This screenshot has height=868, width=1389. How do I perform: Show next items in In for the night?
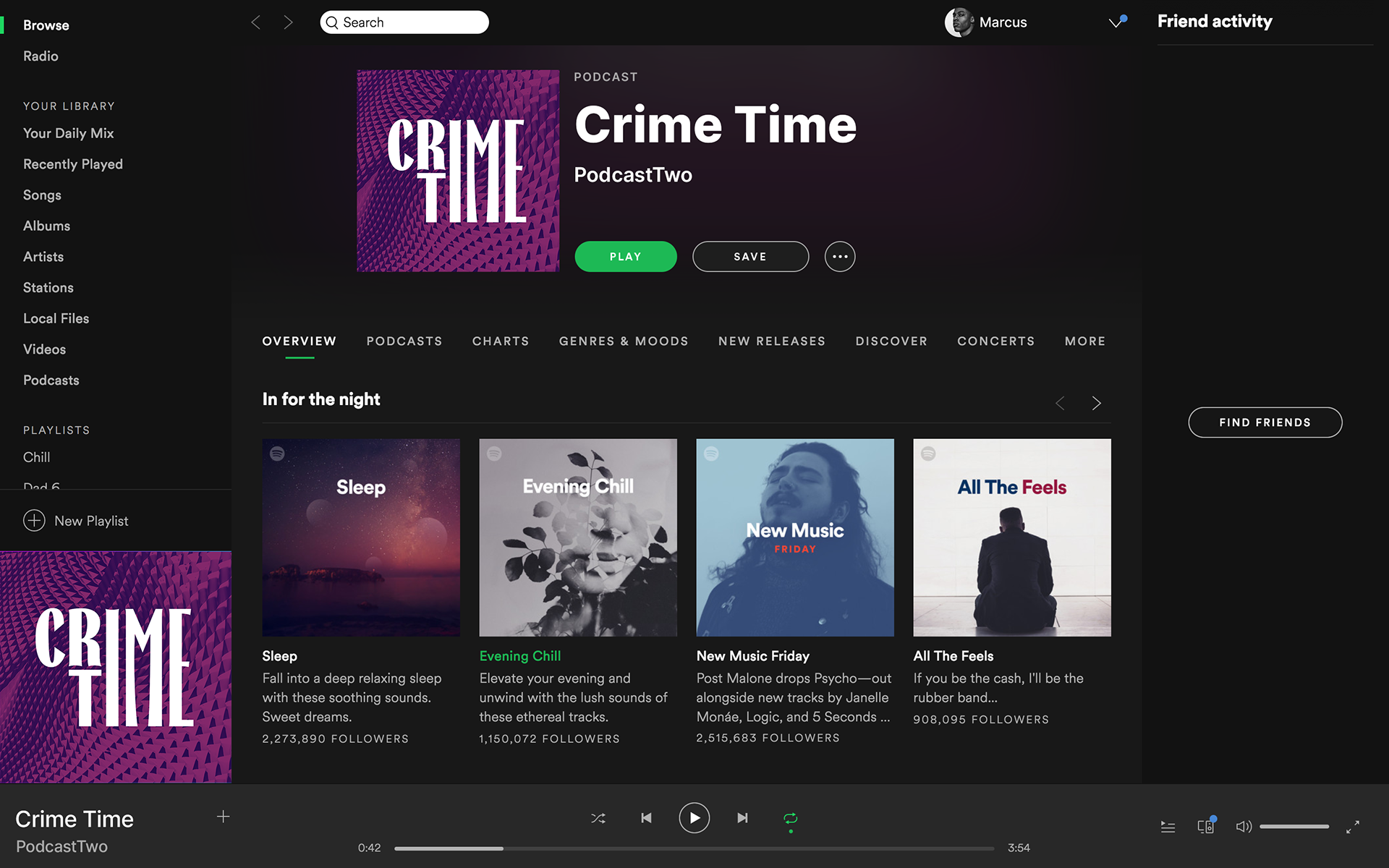pos(1097,403)
